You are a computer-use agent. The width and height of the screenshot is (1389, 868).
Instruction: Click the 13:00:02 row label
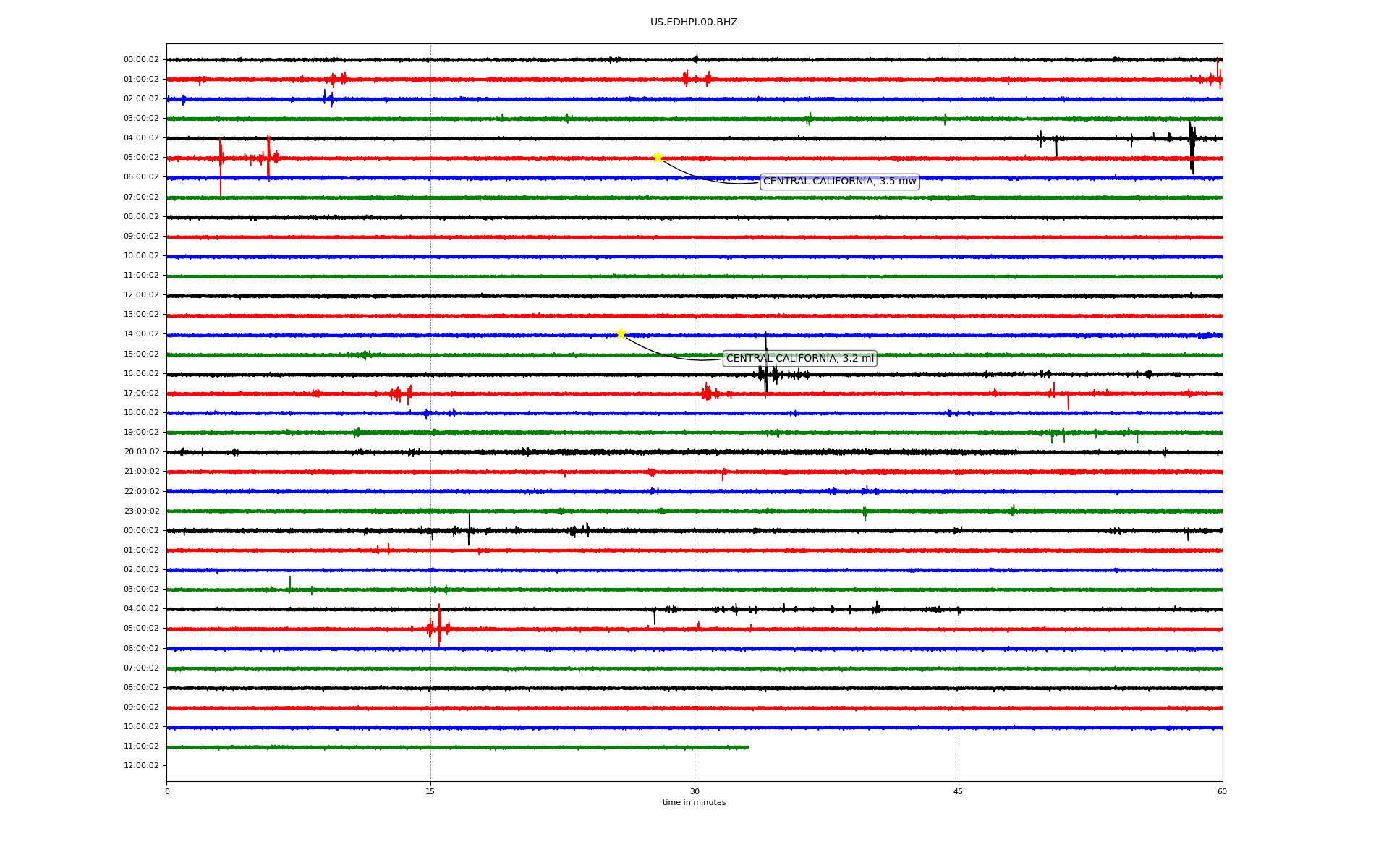pos(141,315)
